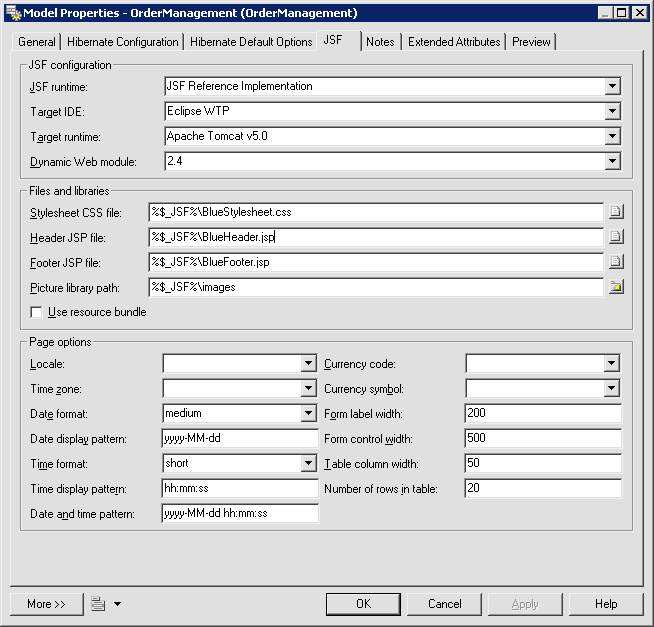The image size is (654, 627).
Task: Select the JSF tab
Action: [x=338, y=40]
